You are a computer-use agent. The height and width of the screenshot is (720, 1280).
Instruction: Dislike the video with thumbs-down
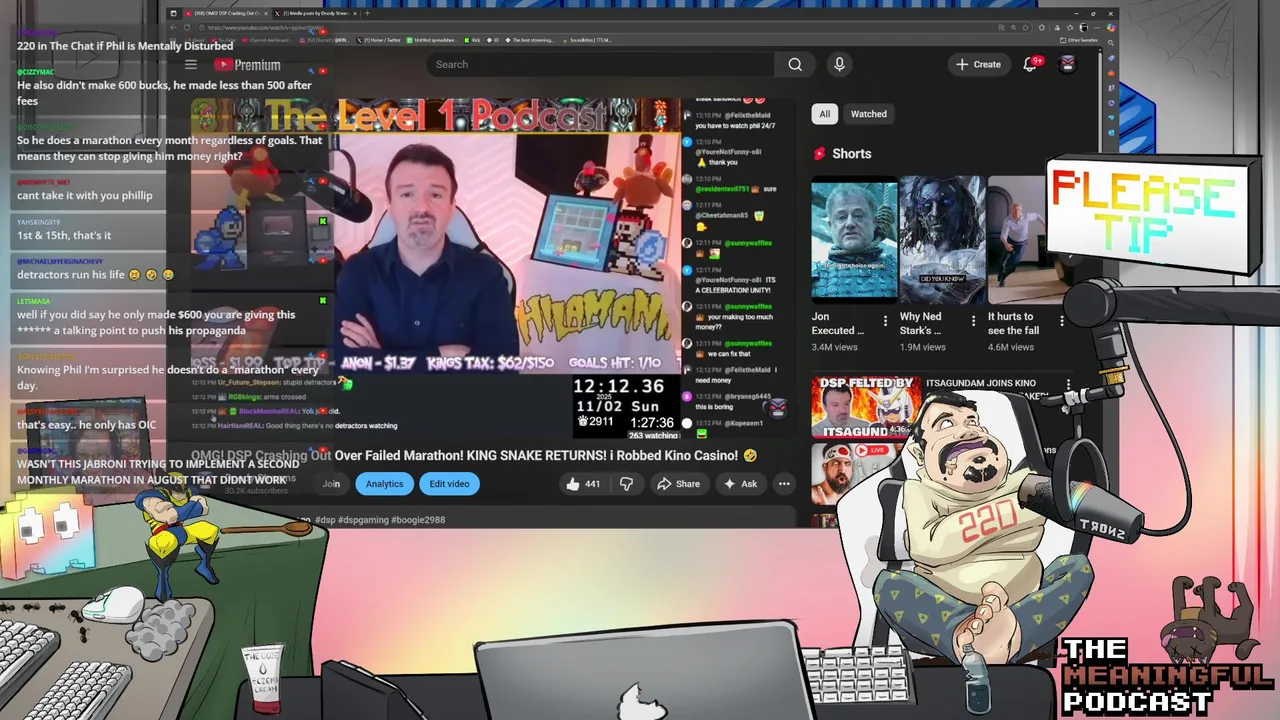pos(626,484)
